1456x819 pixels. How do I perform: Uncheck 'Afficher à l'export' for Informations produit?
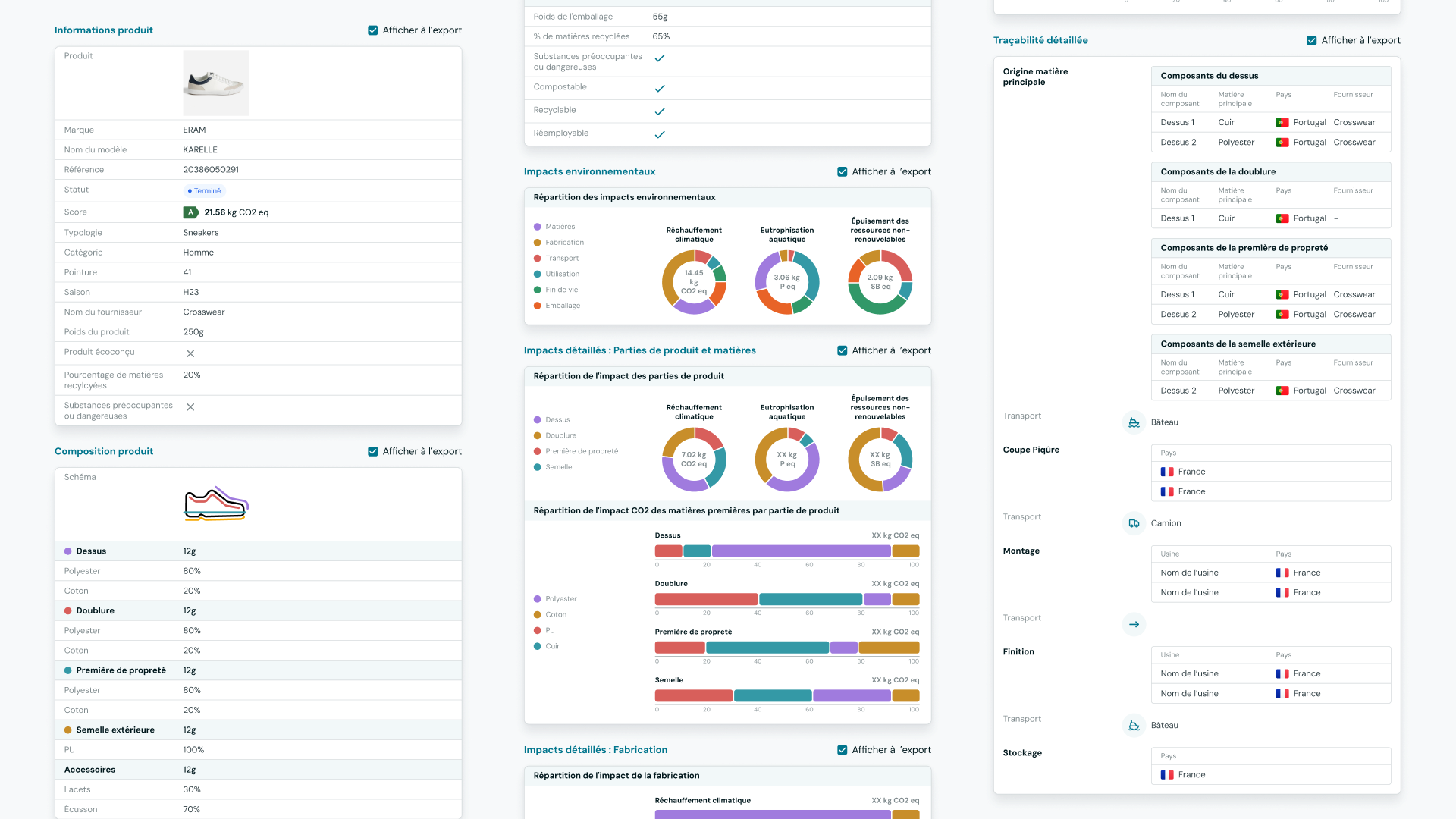point(372,30)
